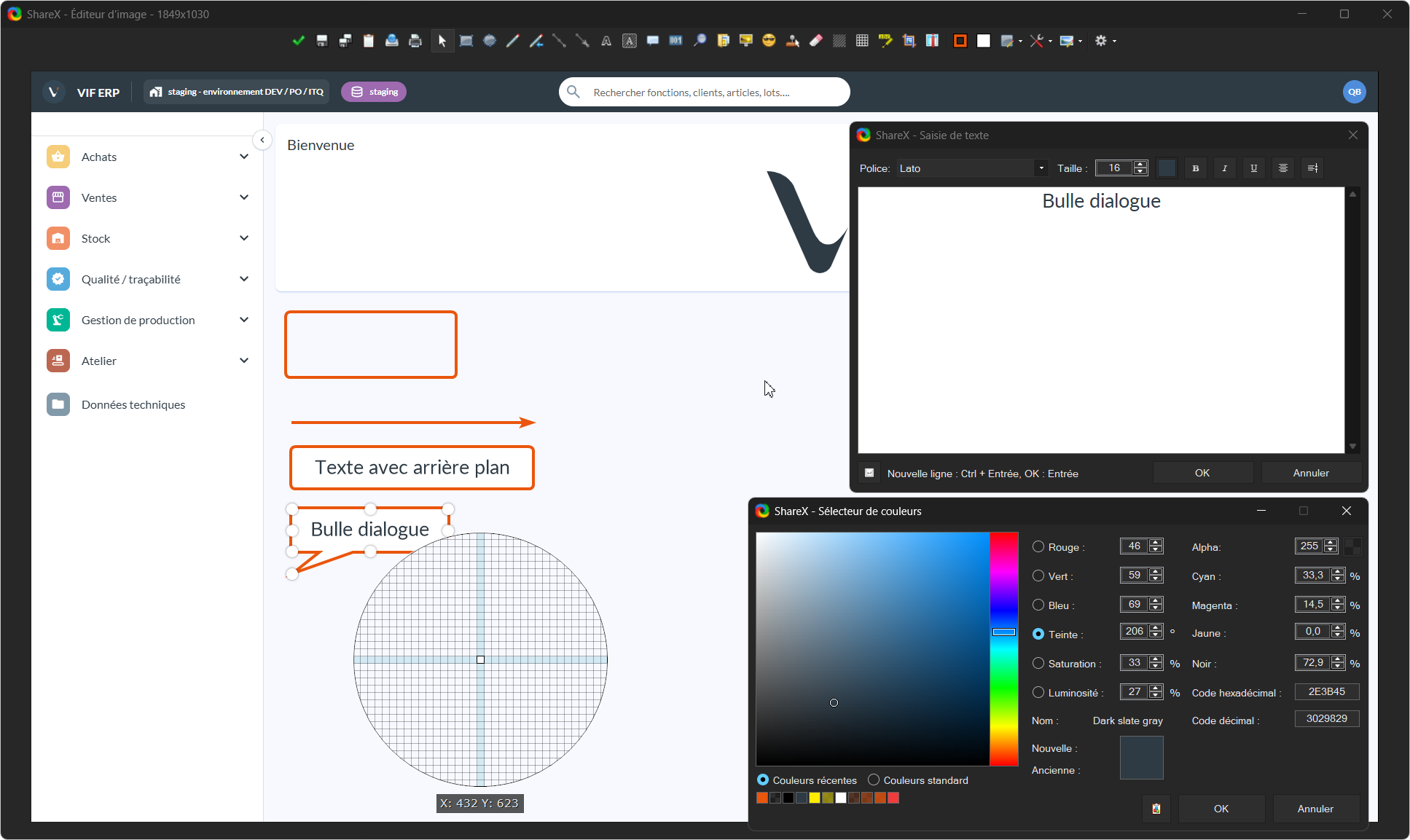Click Annuler in the text input dialog
Screen dimensions: 1410x840
(x=1310, y=473)
